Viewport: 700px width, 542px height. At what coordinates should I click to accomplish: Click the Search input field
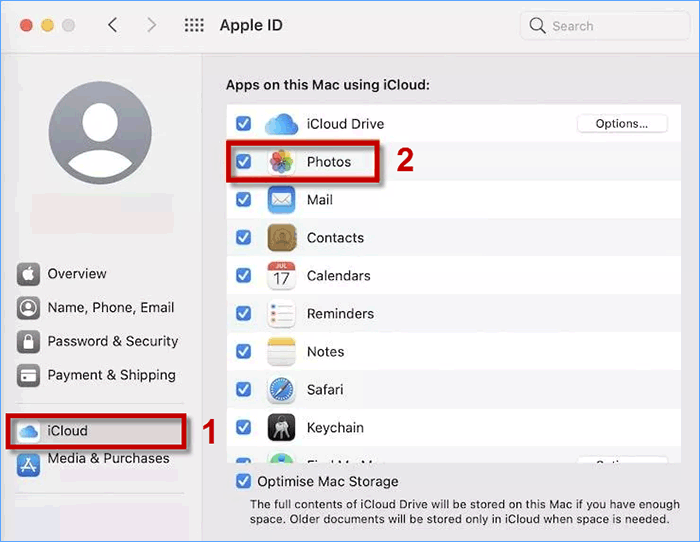pos(605,26)
